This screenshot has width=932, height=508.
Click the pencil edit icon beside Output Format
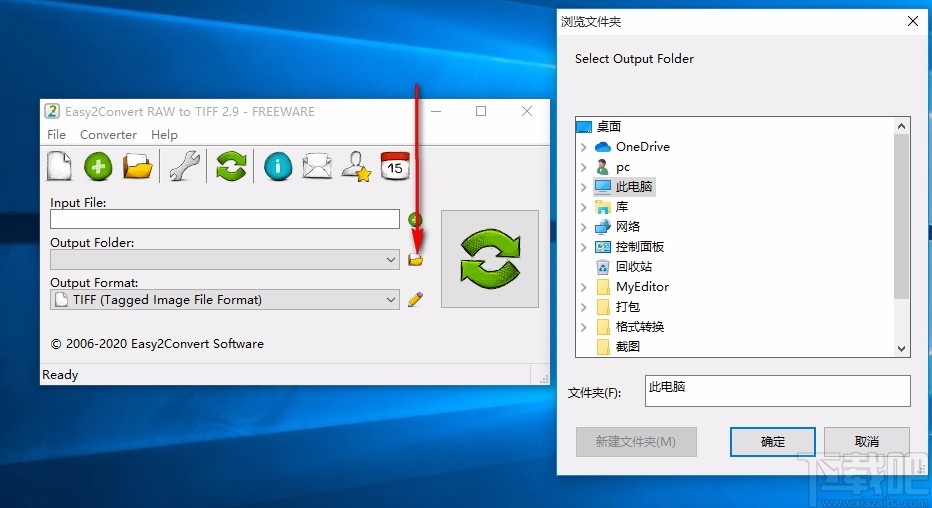pos(415,299)
